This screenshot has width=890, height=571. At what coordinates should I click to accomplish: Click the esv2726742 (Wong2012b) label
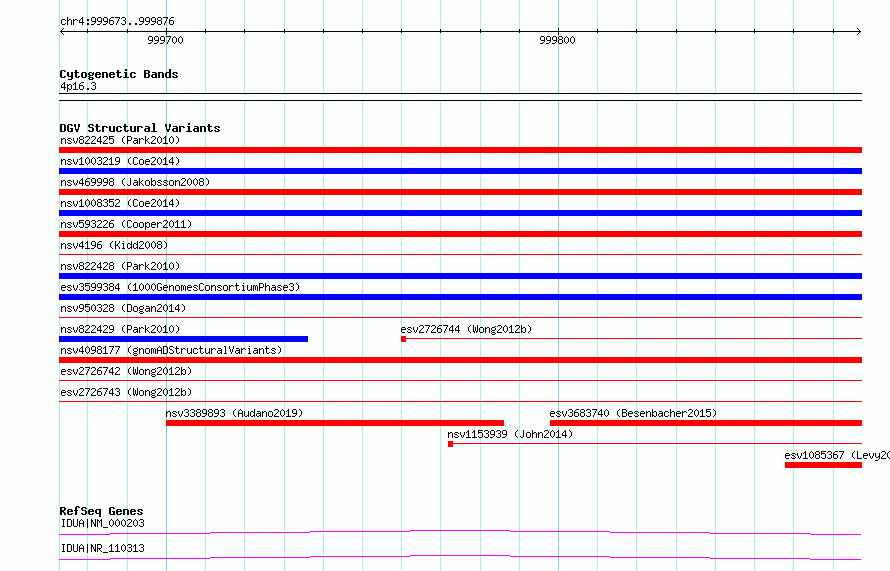126,371
